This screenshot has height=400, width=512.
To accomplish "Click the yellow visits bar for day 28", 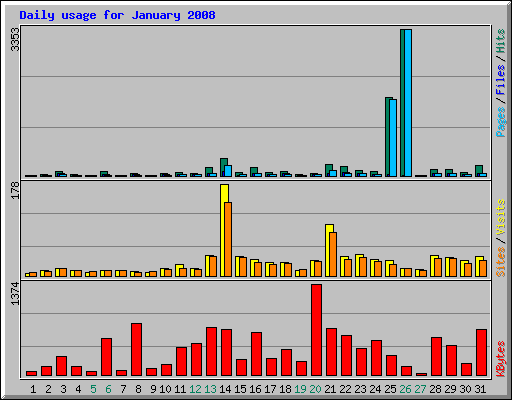I will (x=433, y=266).
